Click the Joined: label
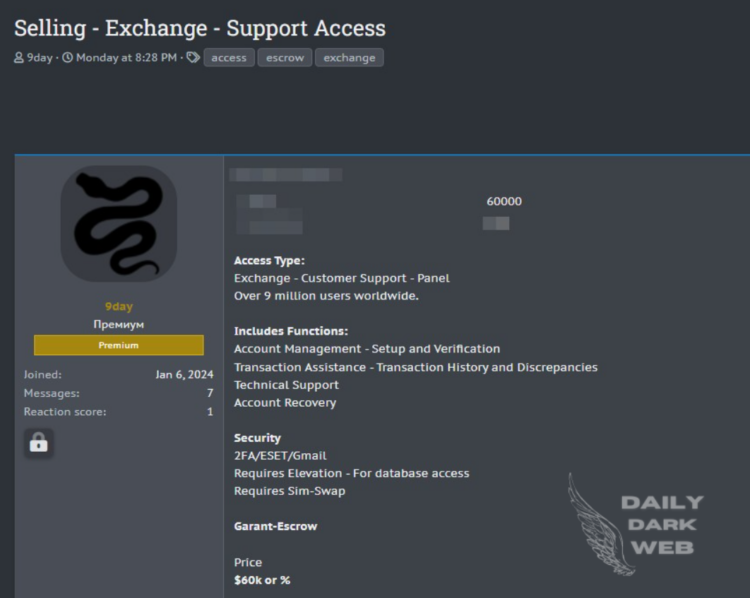750x598 pixels. pos(43,375)
